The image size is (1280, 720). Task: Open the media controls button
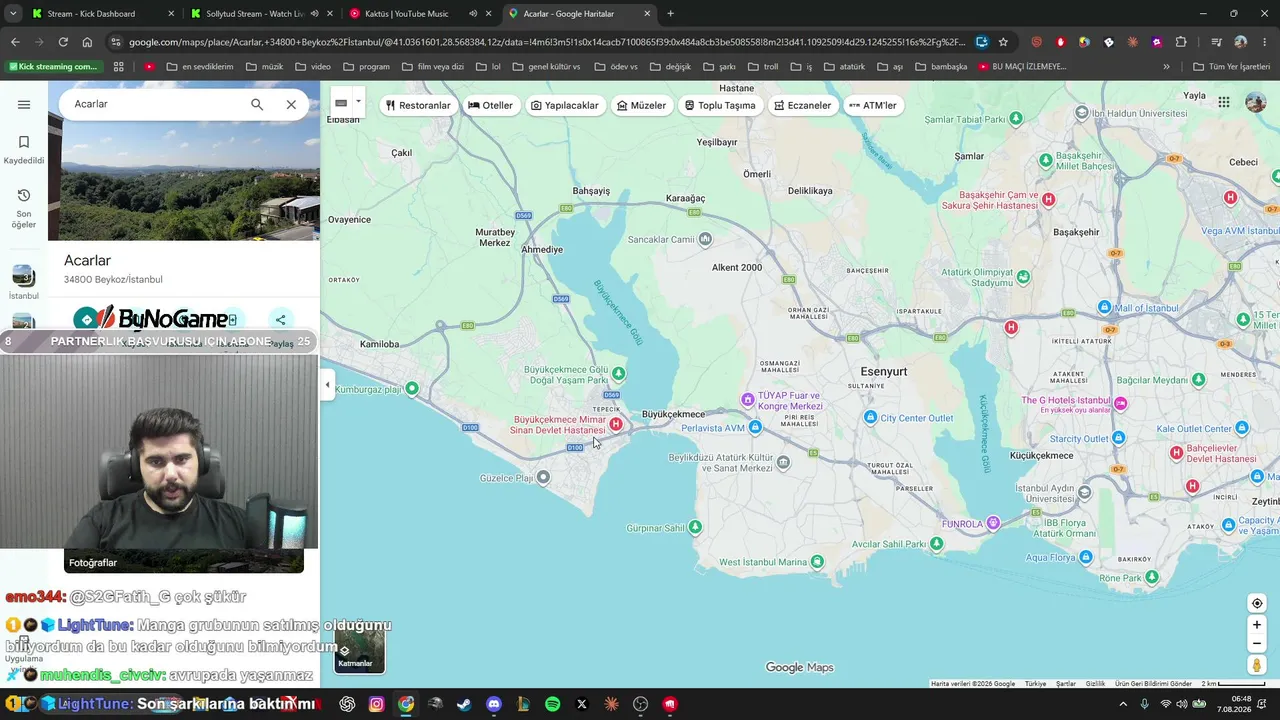1216,42
